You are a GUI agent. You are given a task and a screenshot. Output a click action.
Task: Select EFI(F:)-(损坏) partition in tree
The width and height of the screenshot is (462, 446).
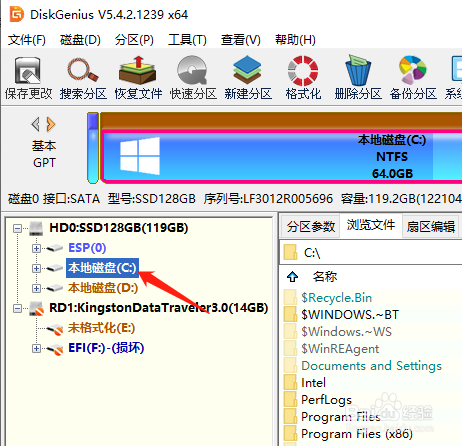(106, 348)
